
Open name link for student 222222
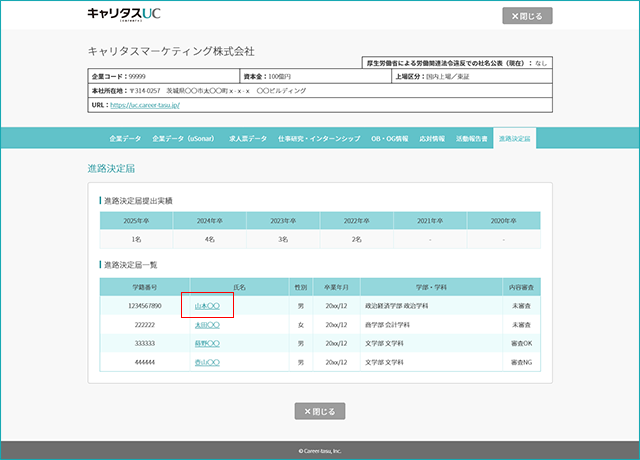coord(207,325)
